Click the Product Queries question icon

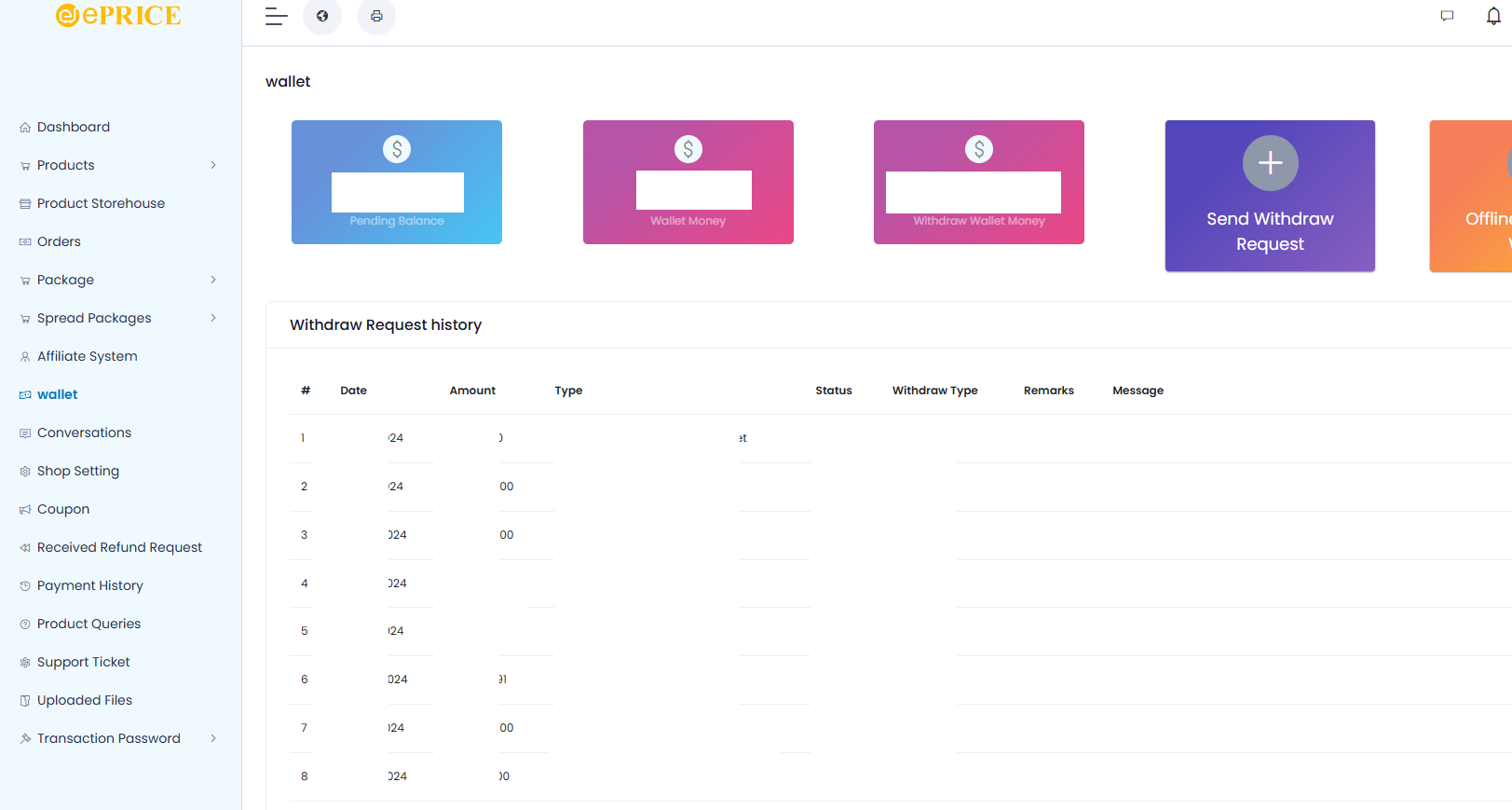pyautogui.click(x=25, y=625)
